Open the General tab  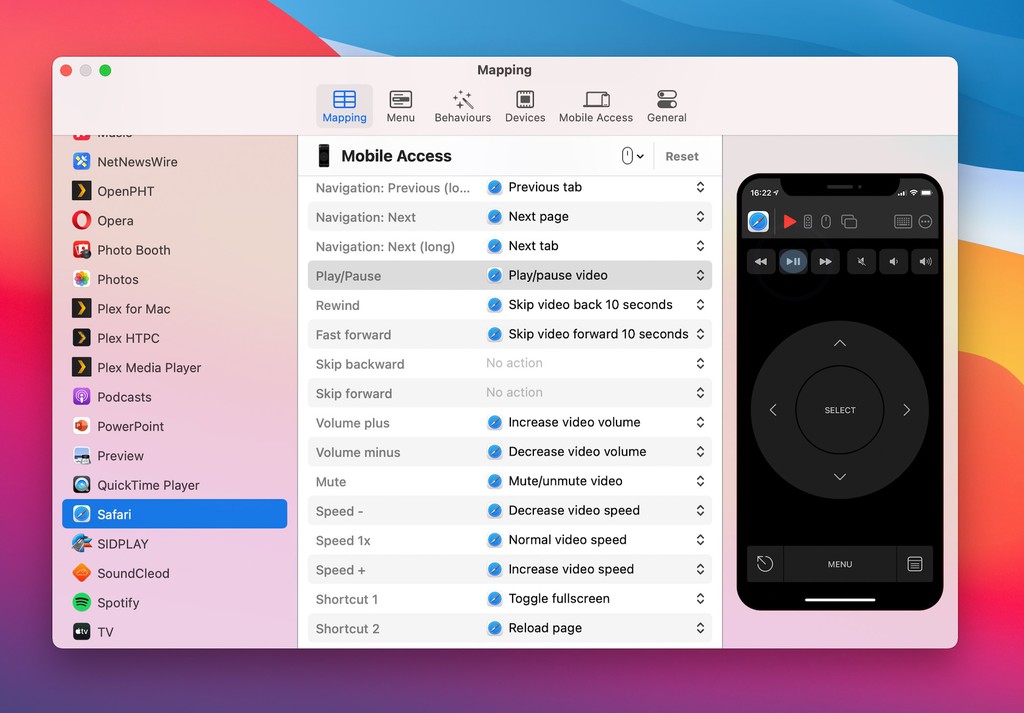click(x=666, y=106)
